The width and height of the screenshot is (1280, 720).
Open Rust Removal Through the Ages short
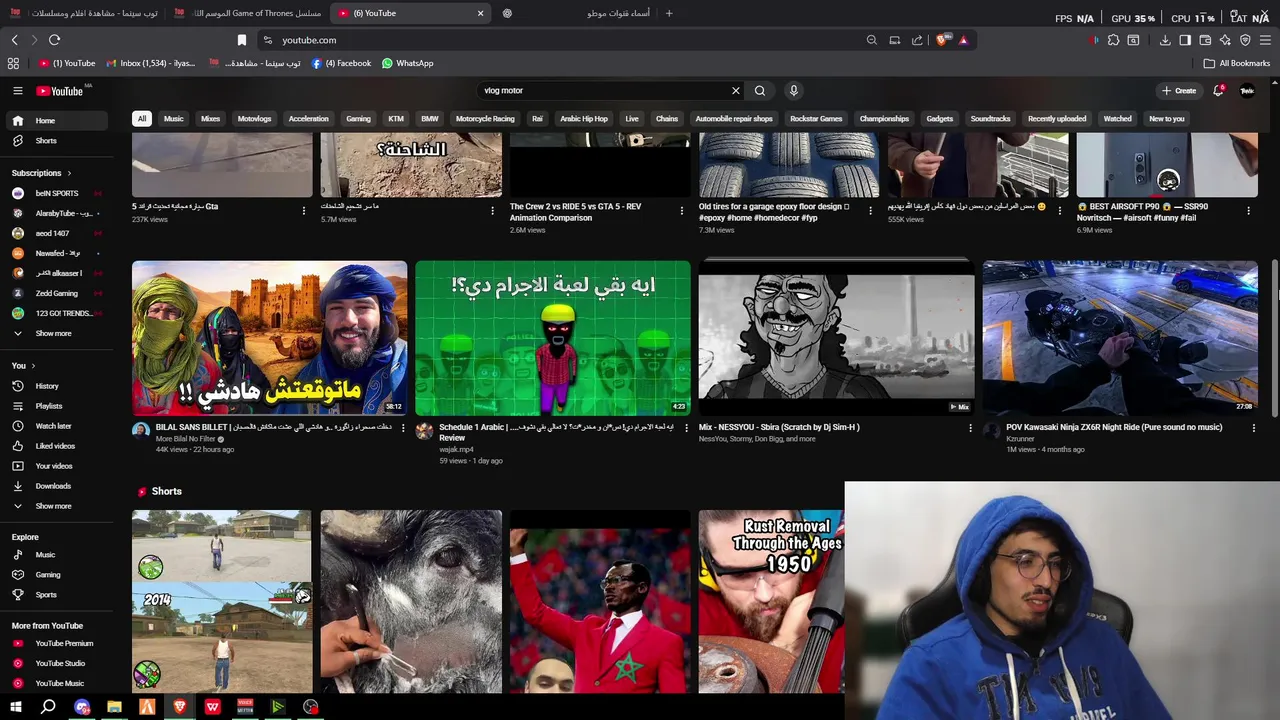(771, 601)
